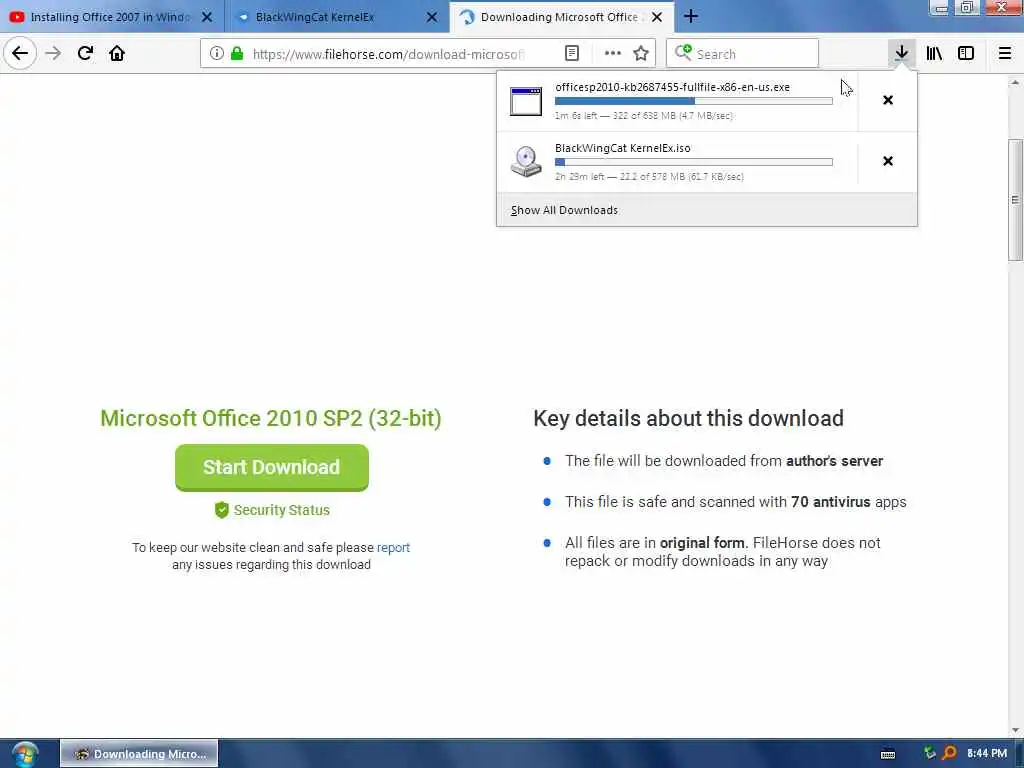Click officesp2010-kb2687455-fullfile-x86-en-us.exe filename

pos(673,87)
